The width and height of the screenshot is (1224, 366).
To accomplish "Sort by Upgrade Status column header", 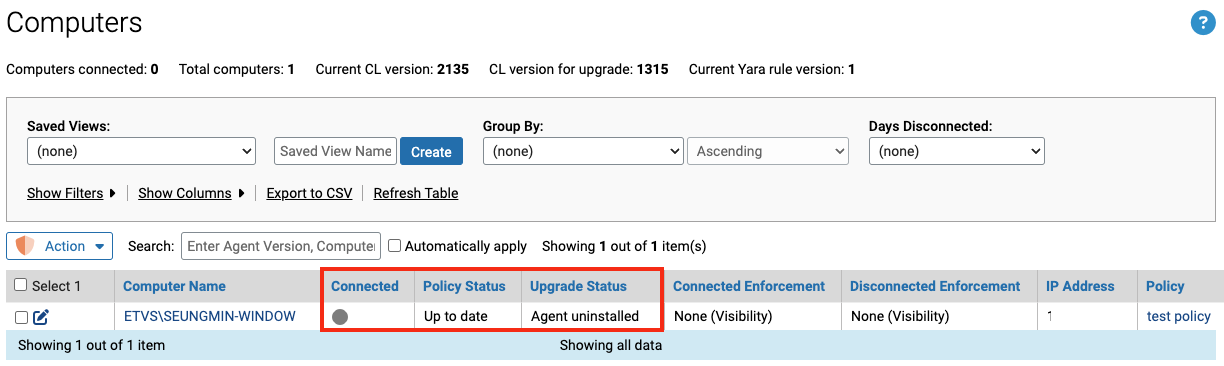I will tap(578, 286).
